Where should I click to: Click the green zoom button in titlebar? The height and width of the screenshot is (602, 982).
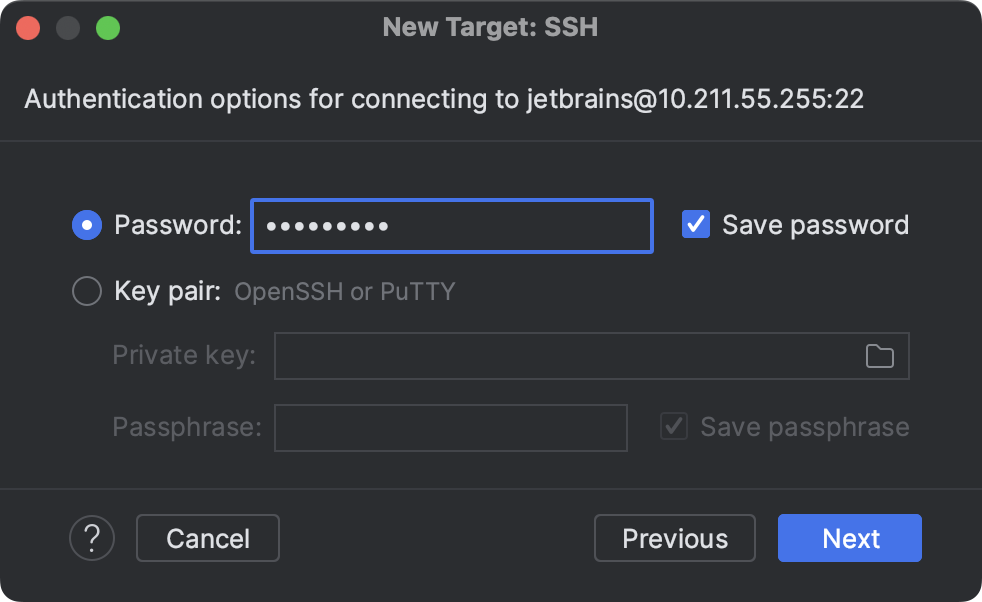[x=107, y=27]
